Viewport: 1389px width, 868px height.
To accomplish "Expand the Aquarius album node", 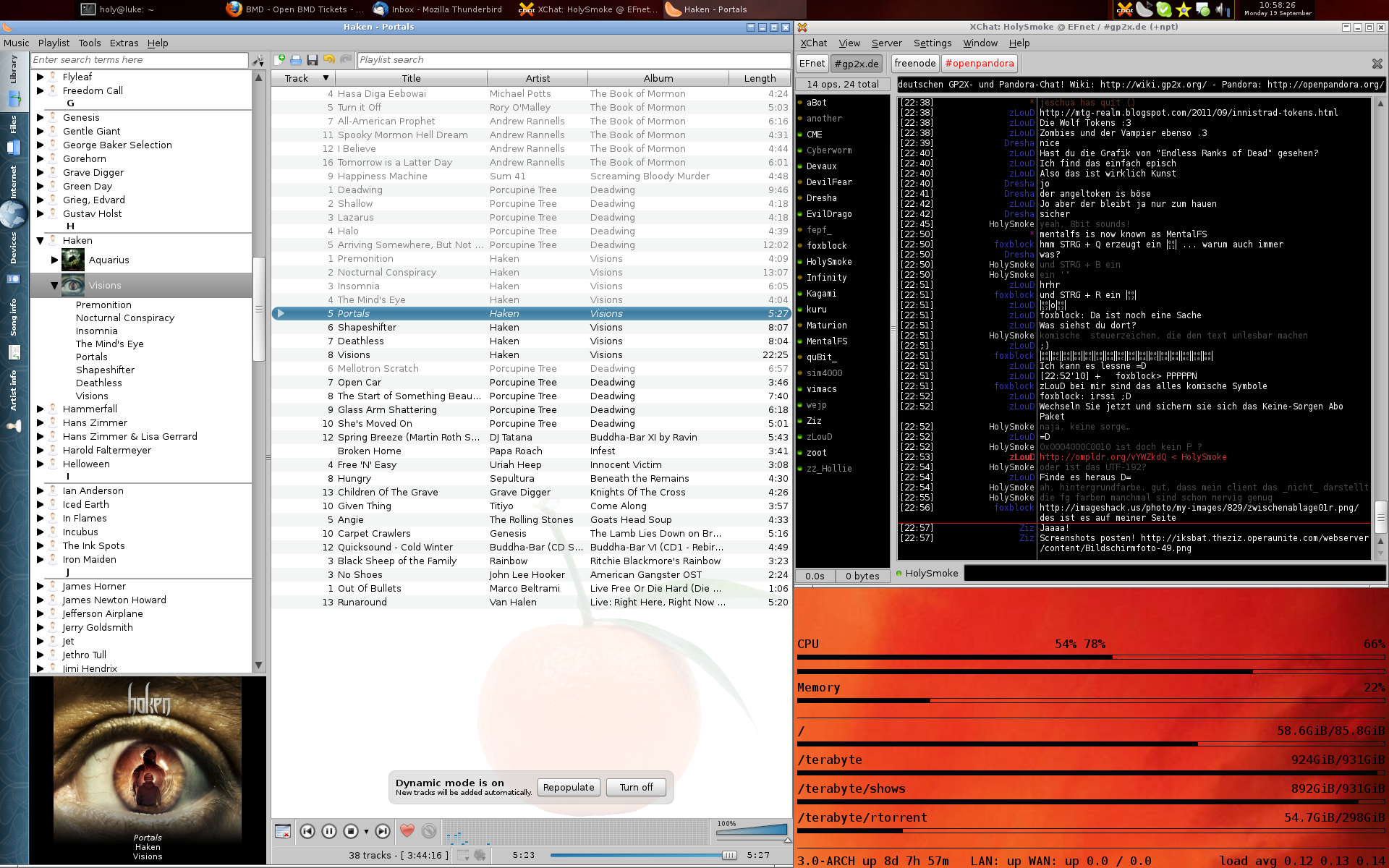I will pos(55,260).
